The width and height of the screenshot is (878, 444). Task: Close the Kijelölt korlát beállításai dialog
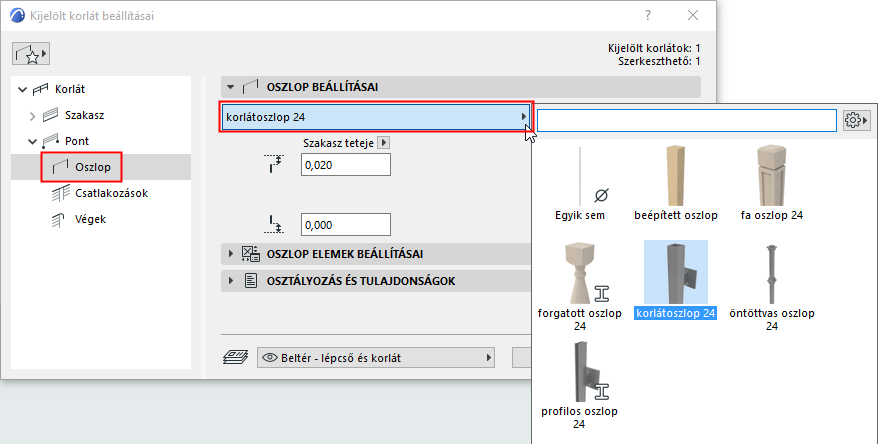[693, 16]
